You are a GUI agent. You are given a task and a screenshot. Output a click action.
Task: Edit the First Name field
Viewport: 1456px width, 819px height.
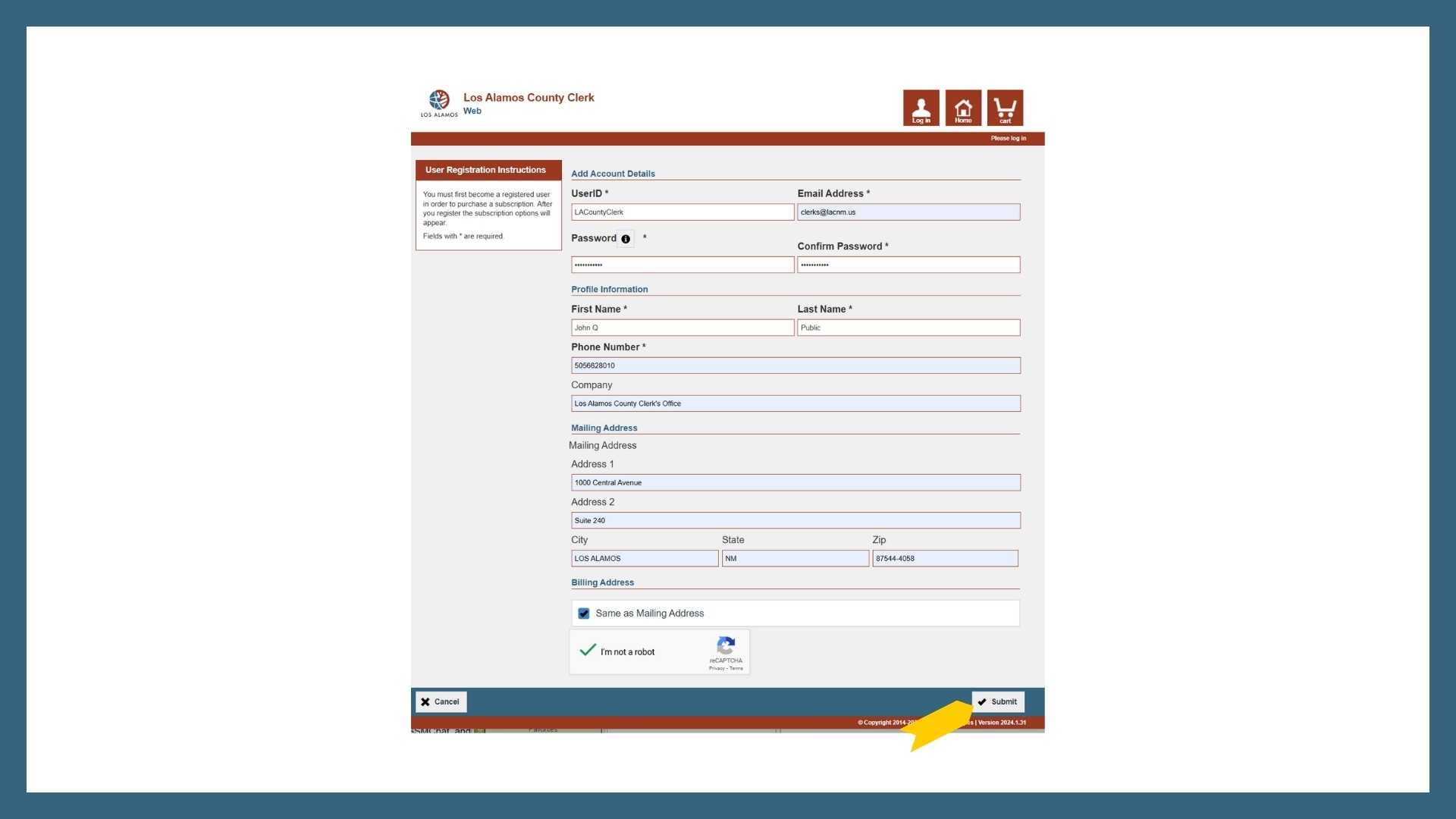pos(682,328)
